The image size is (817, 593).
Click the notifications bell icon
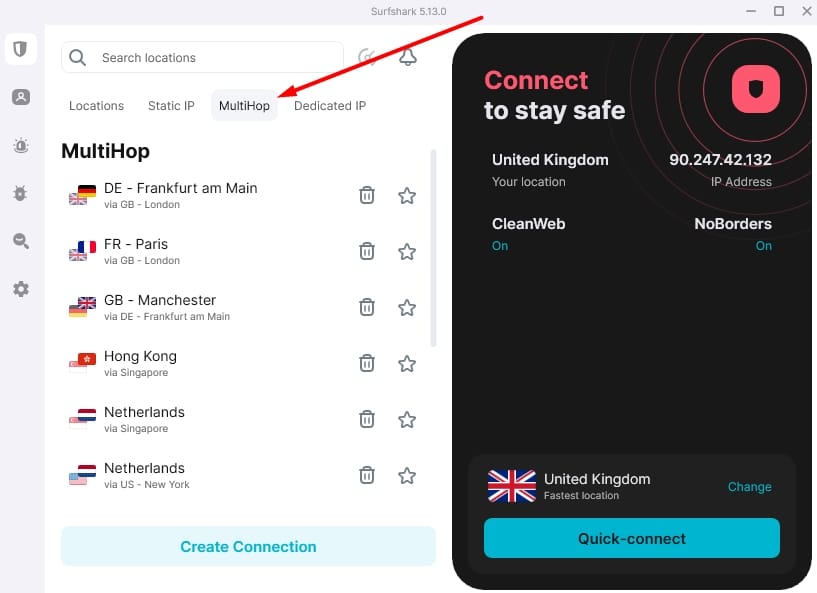click(407, 57)
